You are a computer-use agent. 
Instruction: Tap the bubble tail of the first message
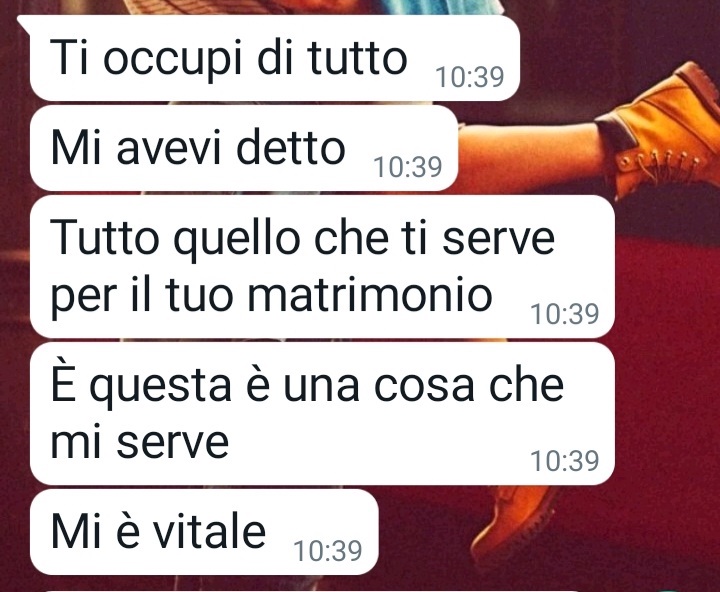pyautogui.click(x=24, y=24)
